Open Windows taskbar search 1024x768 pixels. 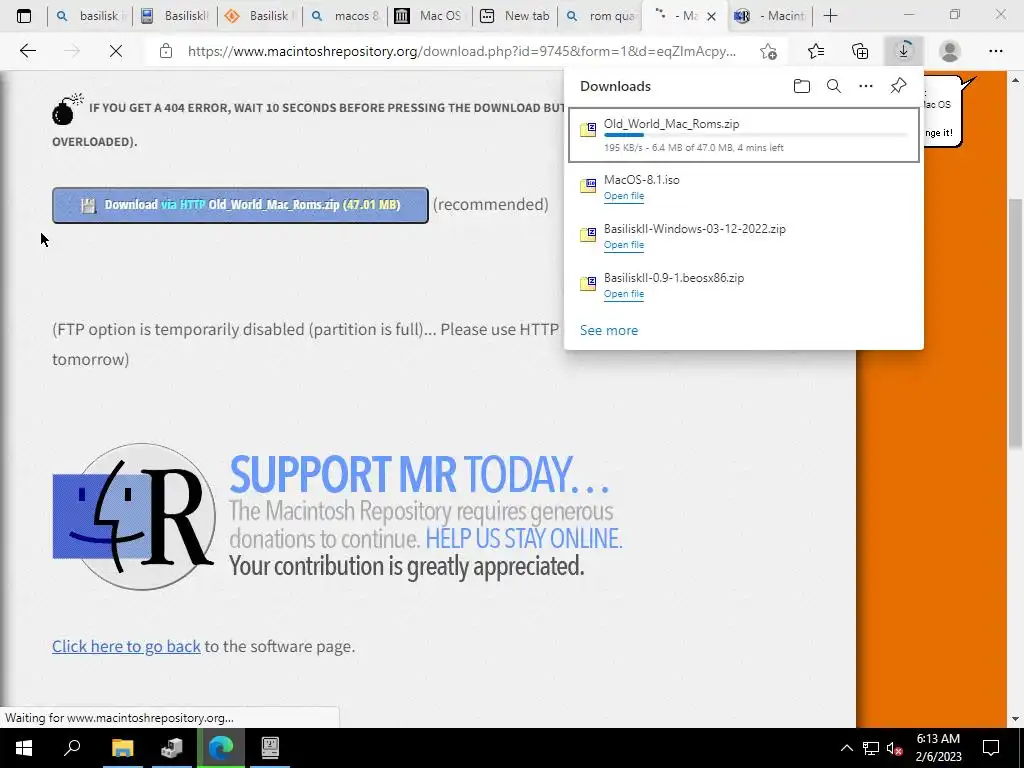click(72, 748)
